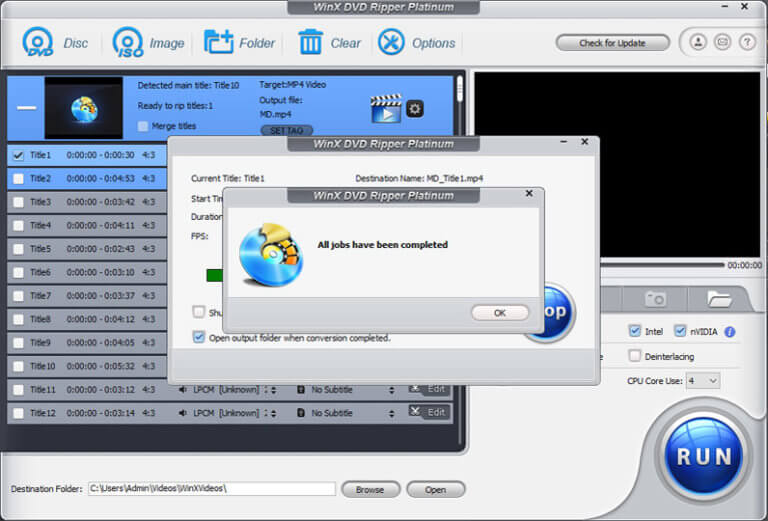Change Title12 audio track selector
The width and height of the screenshot is (768, 521).
point(273,414)
